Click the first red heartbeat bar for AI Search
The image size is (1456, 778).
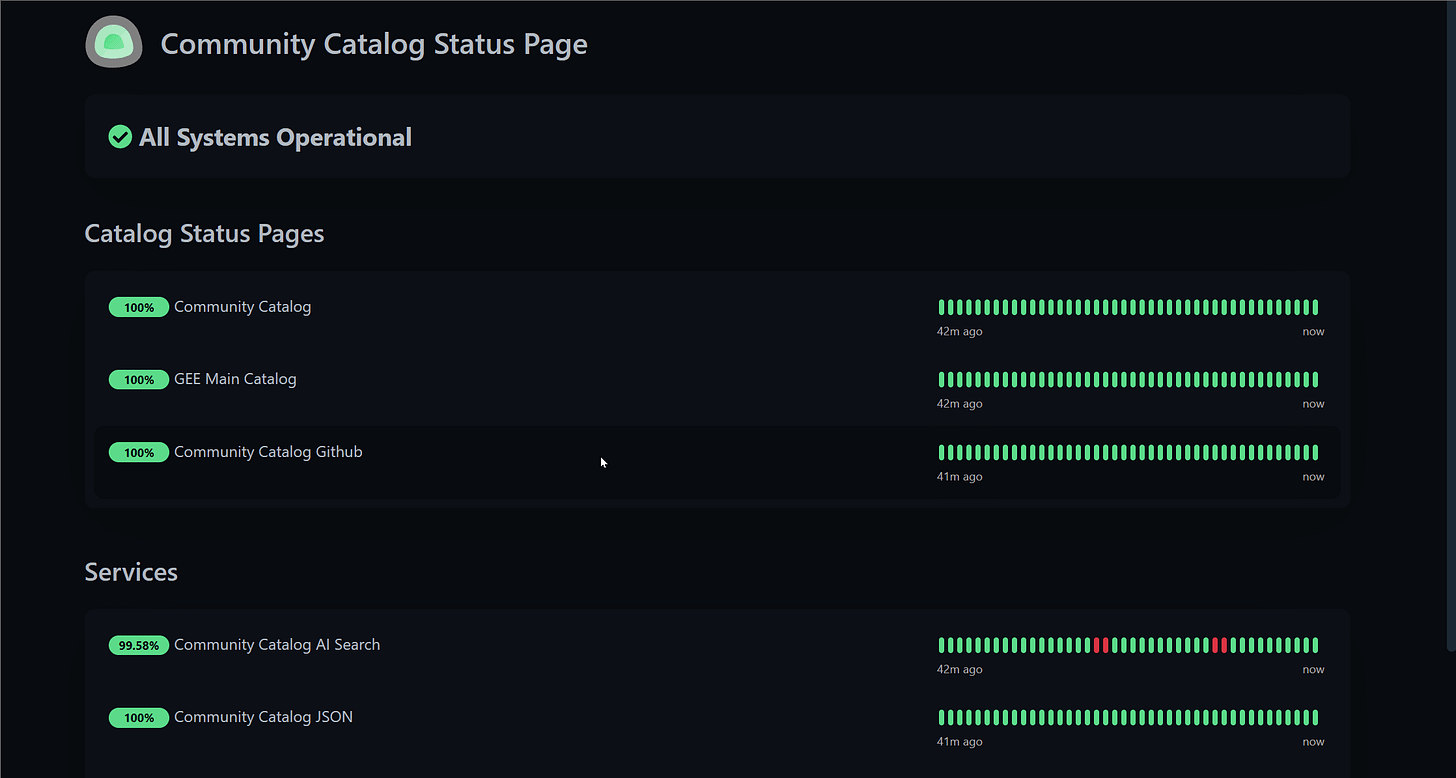click(x=1097, y=645)
